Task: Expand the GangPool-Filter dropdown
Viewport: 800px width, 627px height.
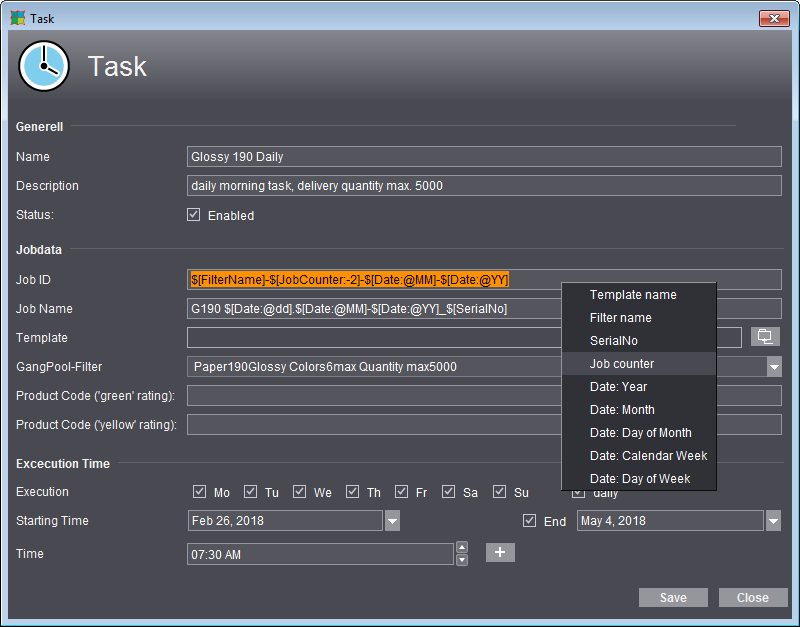Action: [774, 367]
